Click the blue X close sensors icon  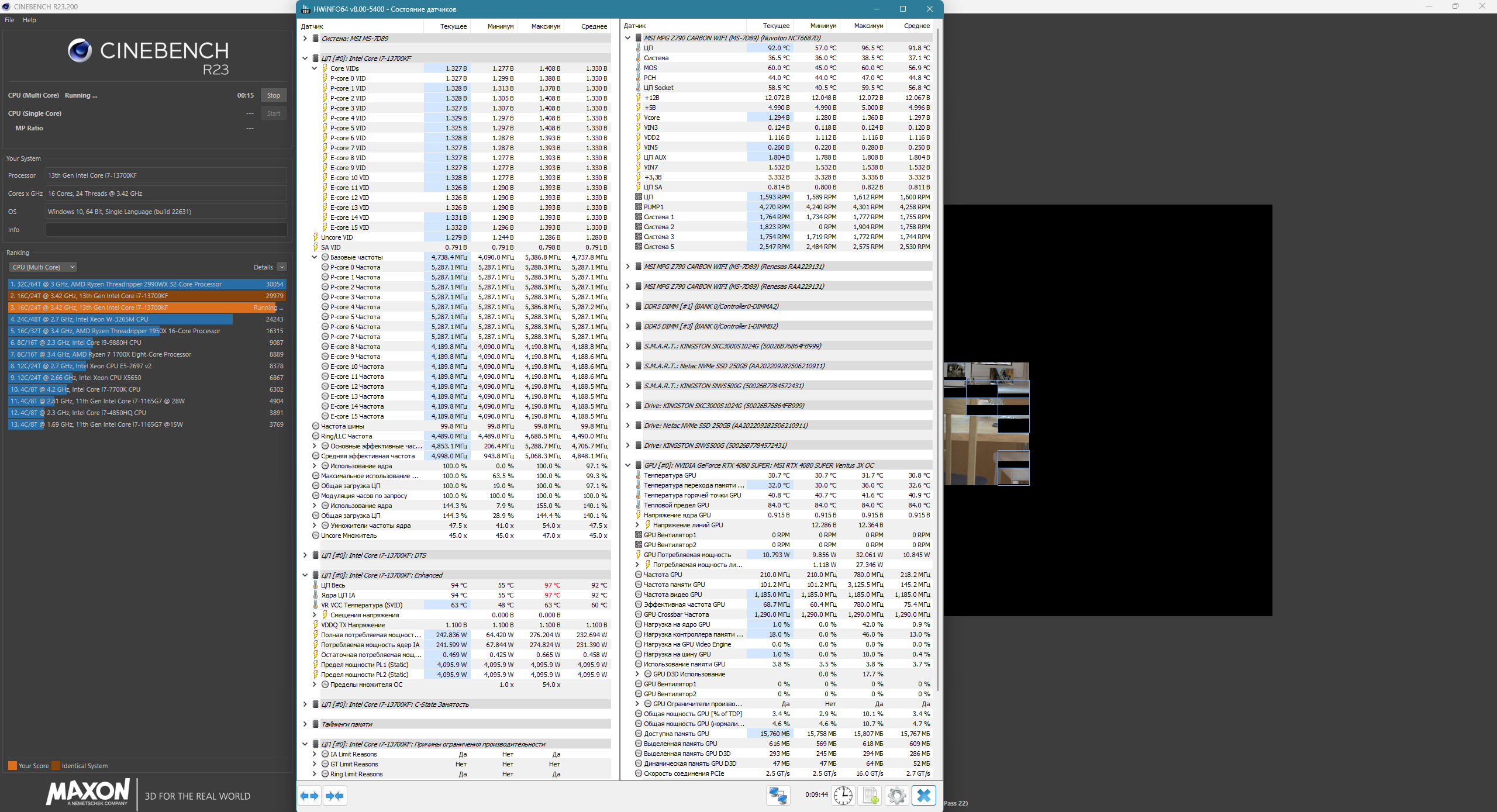tap(924, 796)
